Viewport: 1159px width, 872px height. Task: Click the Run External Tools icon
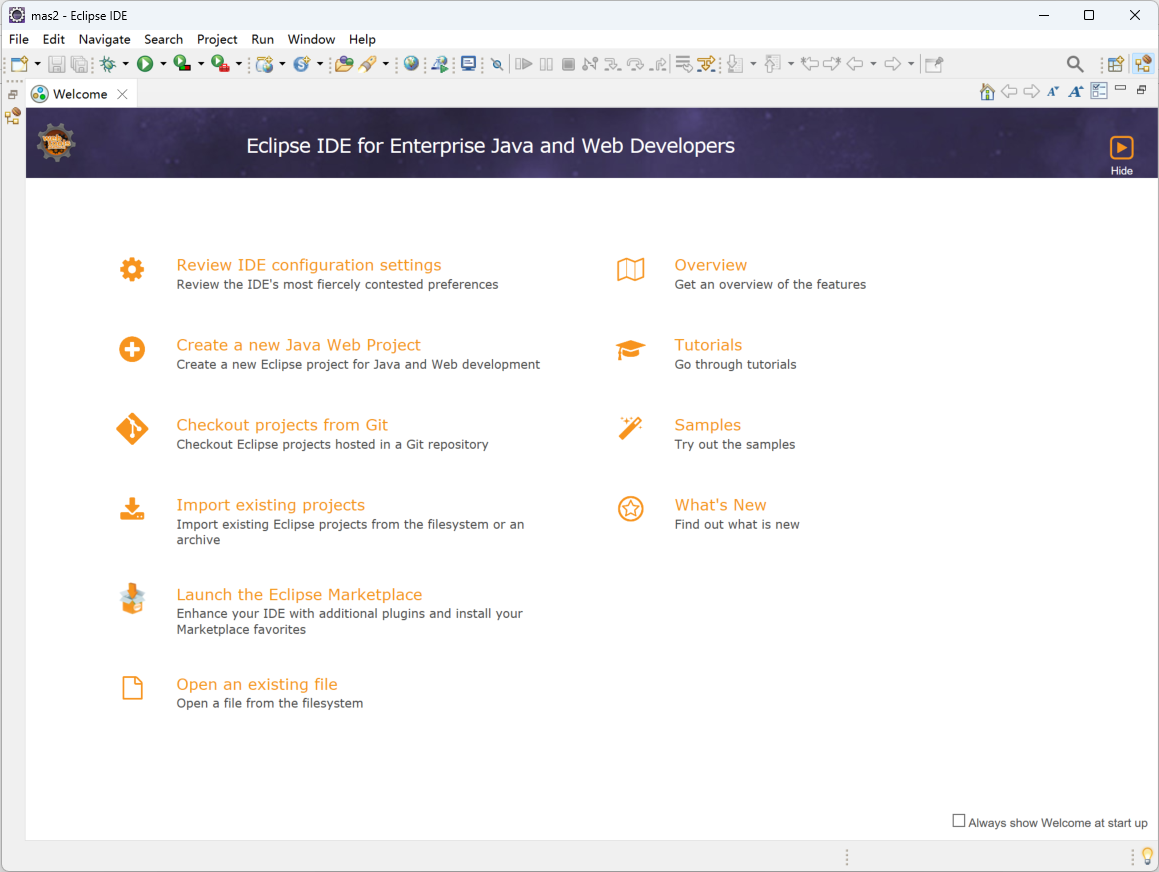tap(220, 64)
